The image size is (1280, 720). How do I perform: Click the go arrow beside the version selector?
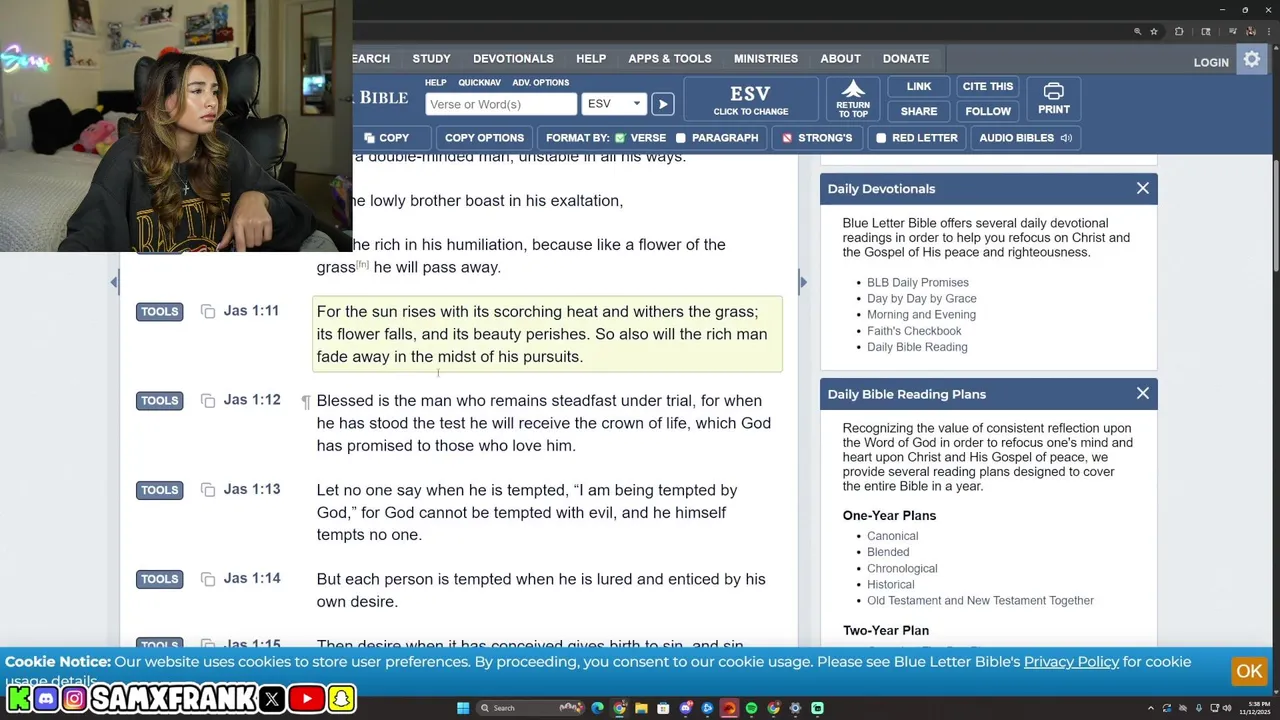click(x=663, y=104)
